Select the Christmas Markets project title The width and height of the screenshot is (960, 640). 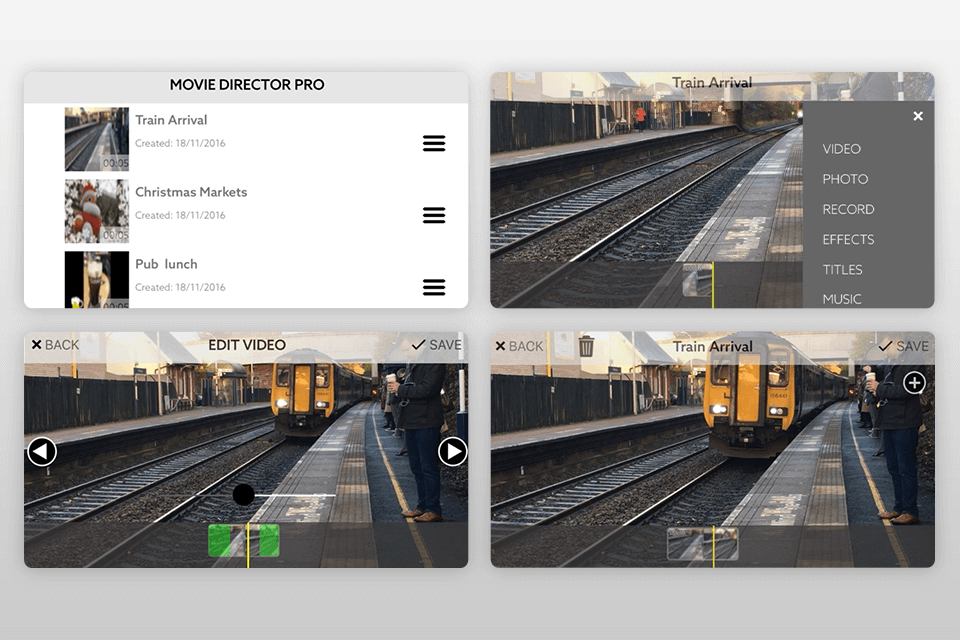[x=191, y=192]
